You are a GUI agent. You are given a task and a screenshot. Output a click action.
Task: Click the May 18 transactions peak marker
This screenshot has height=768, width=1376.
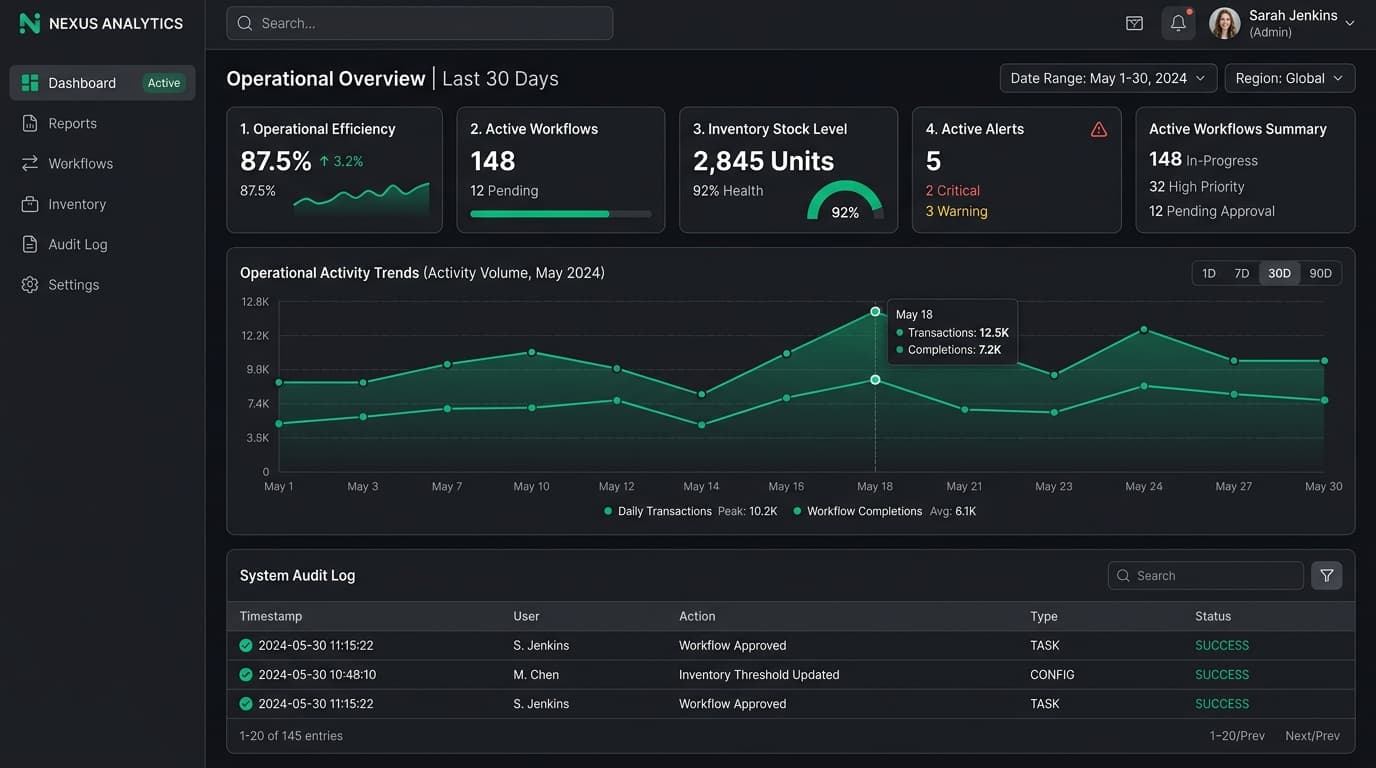click(x=875, y=312)
